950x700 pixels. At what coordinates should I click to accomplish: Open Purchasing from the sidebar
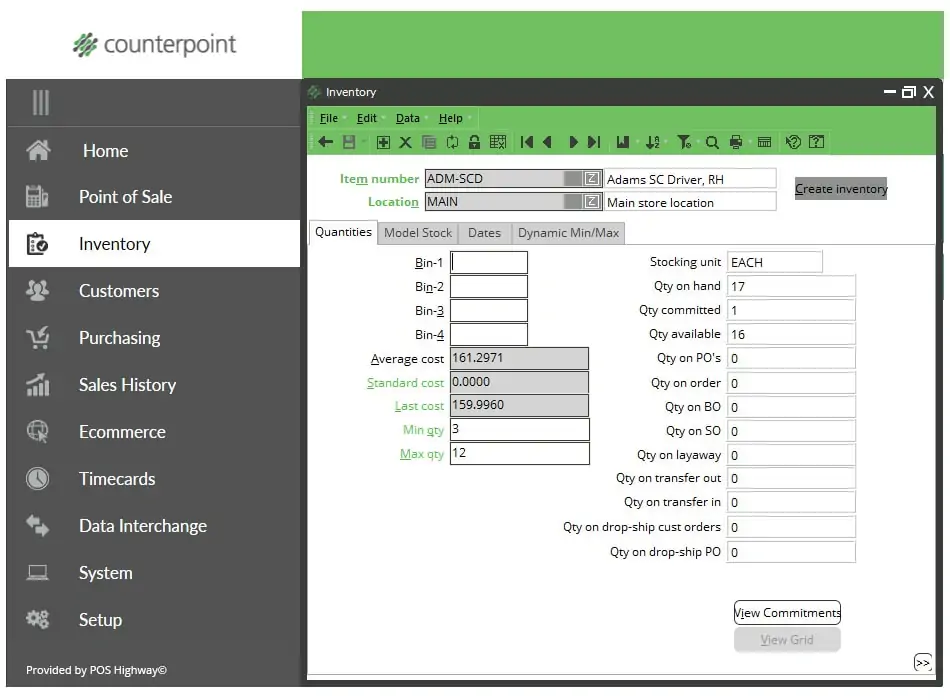click(119, 338)
